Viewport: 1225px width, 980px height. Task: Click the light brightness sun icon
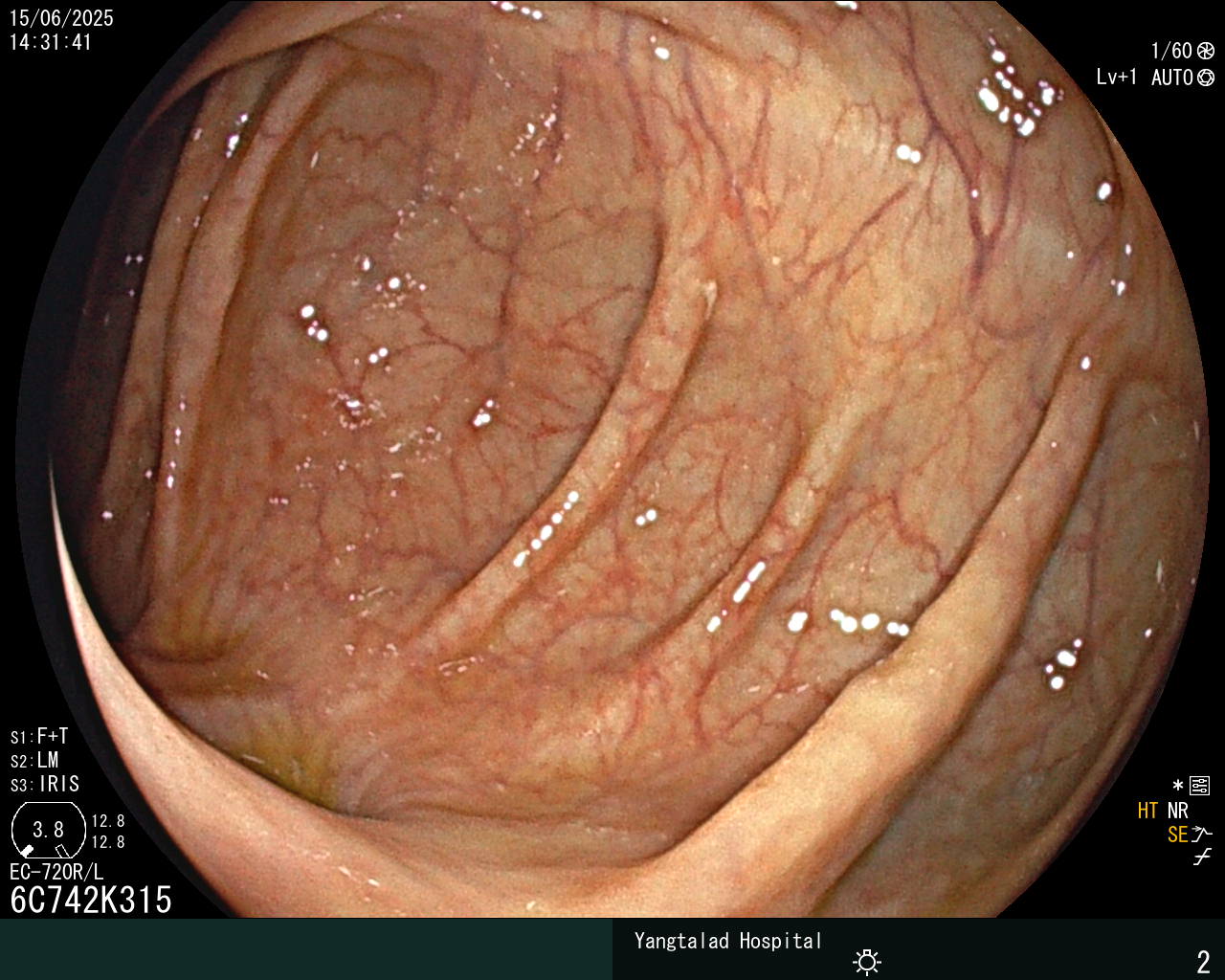[x=867, y=961]
